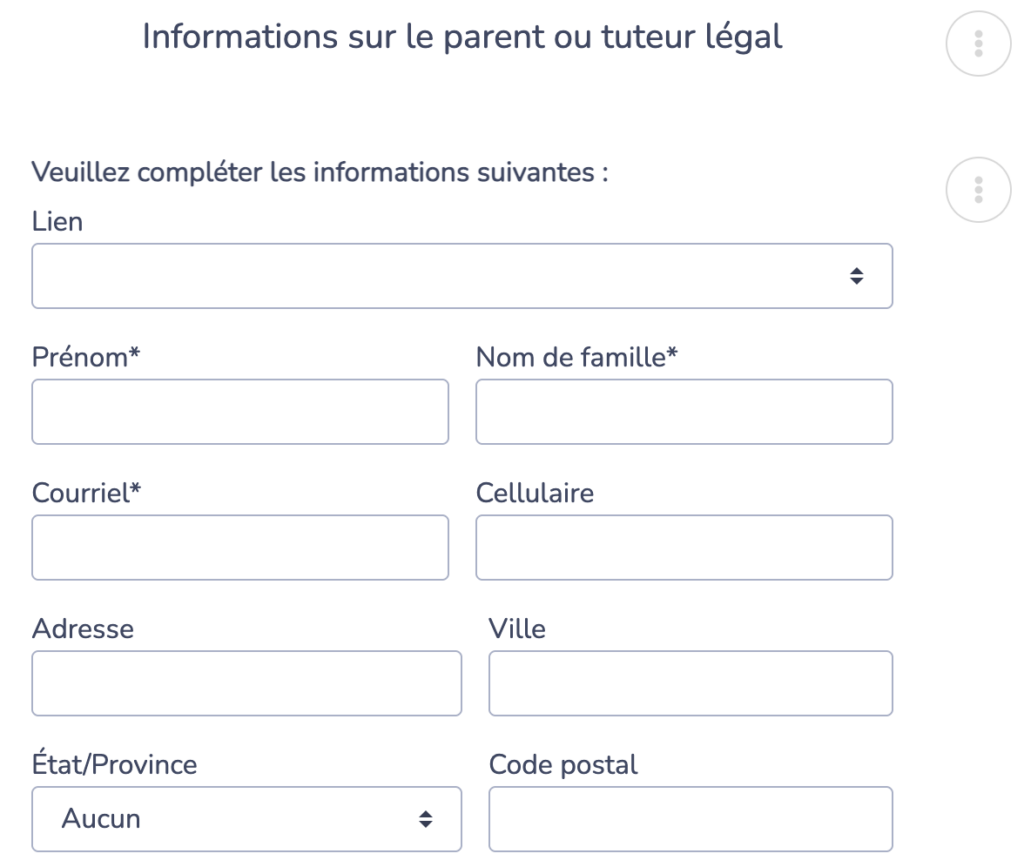Viewport: 1024px width, 867px height.
Task: Select the Courriel input field
Action: pos(240,547)
